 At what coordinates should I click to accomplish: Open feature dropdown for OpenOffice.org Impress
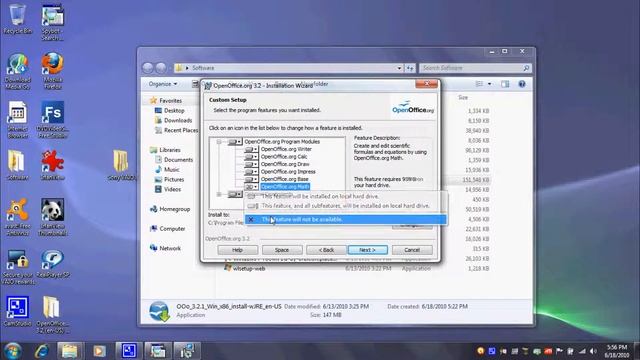[x=251, y=172]
